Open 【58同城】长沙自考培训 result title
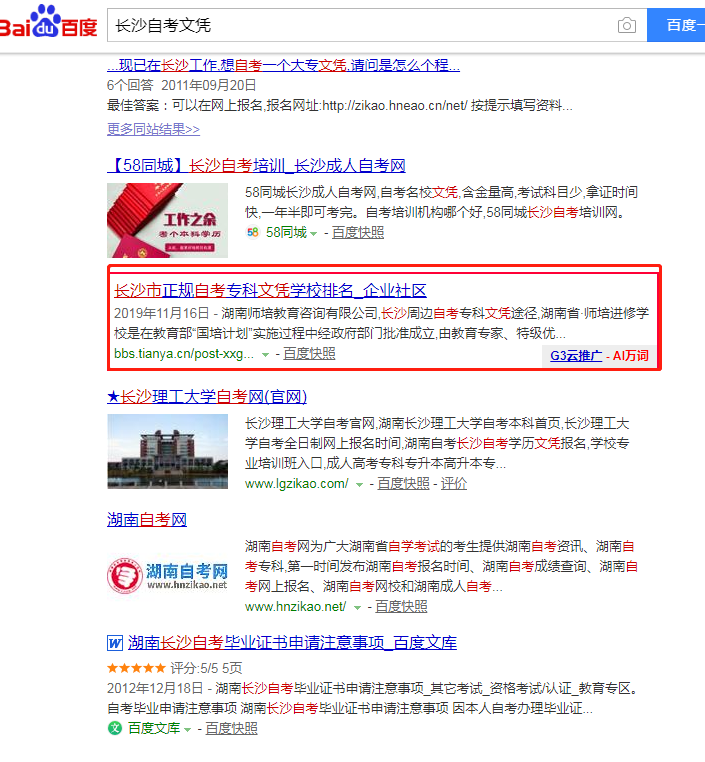The height and width of the screenshot is (762, 705). pyautogui.click(x=256, y=166)
